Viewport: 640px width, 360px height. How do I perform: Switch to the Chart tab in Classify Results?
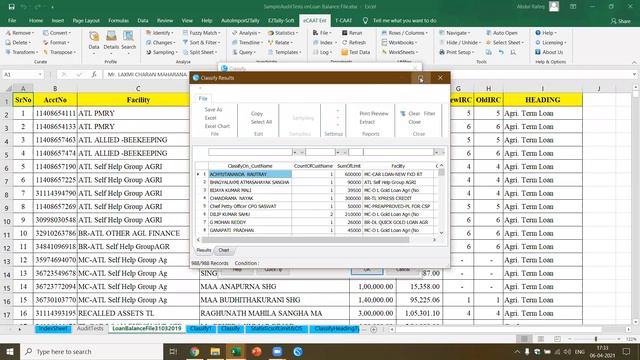(224, 250)
